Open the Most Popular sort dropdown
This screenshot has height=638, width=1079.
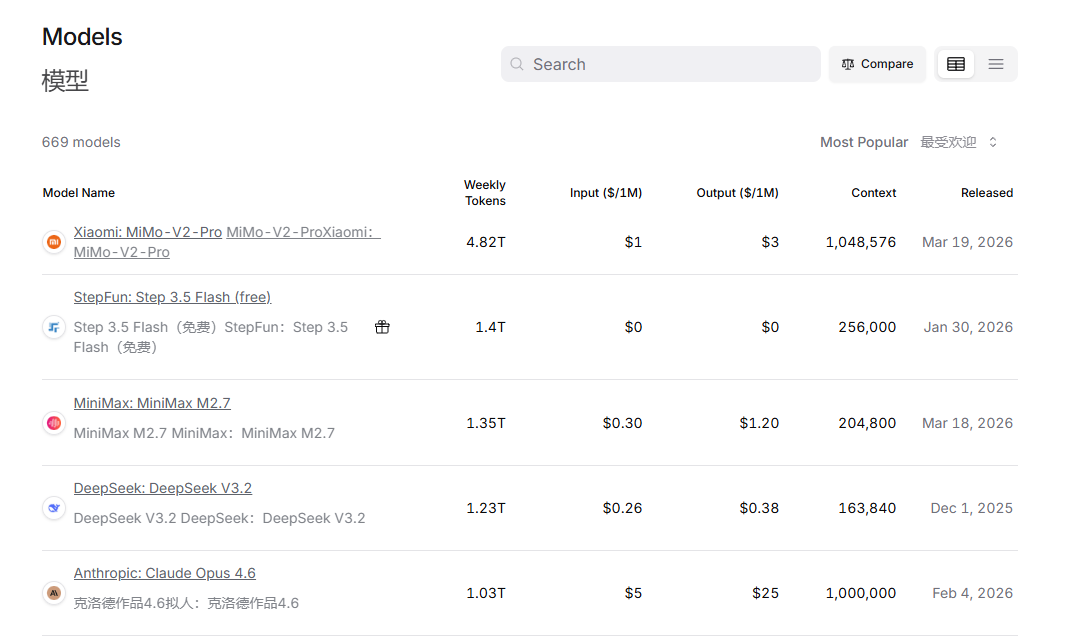coord(908,142)
